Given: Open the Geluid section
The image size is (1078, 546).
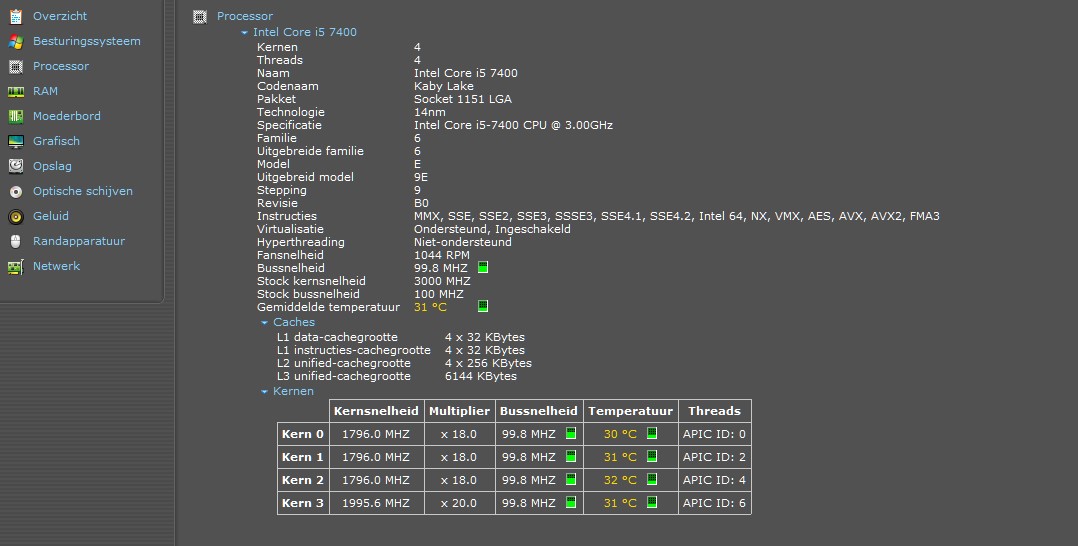Looking at the screenshot, I should pos(51,216).
